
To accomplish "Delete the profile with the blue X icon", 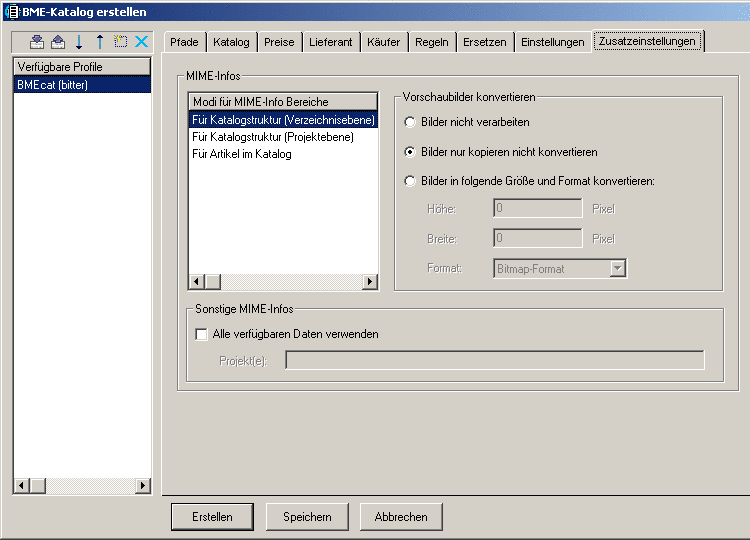I will pyautogui.click(x=142, y=42).
